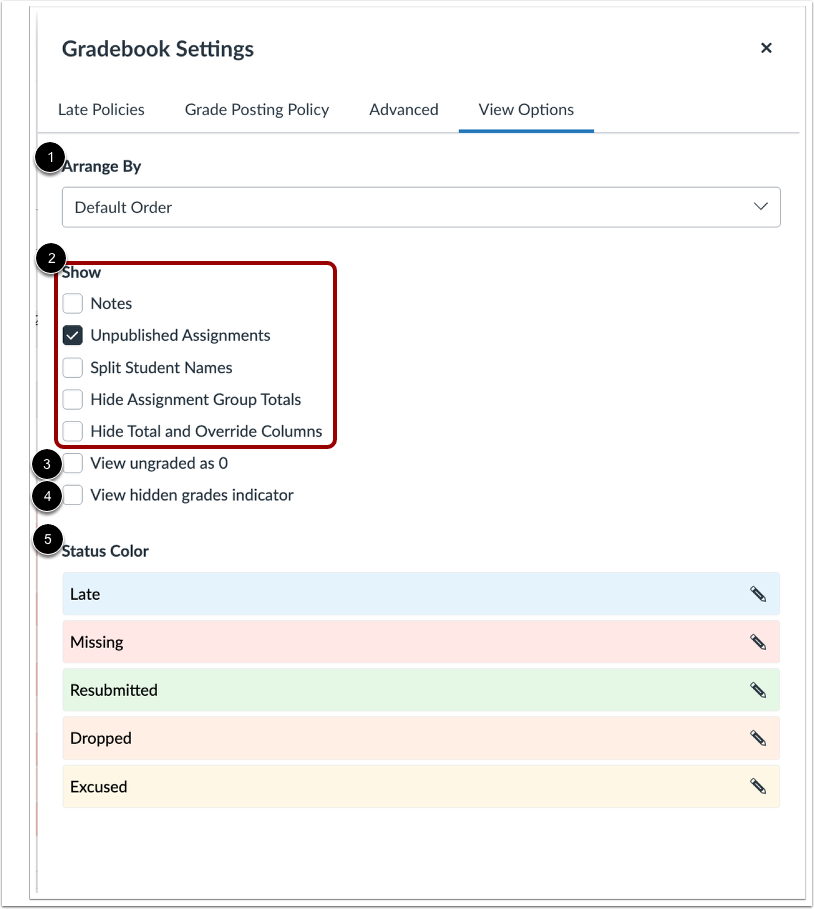Click the pencil icon beside Late
This screenshot has width=814, height=909.
tap(757, 593)
